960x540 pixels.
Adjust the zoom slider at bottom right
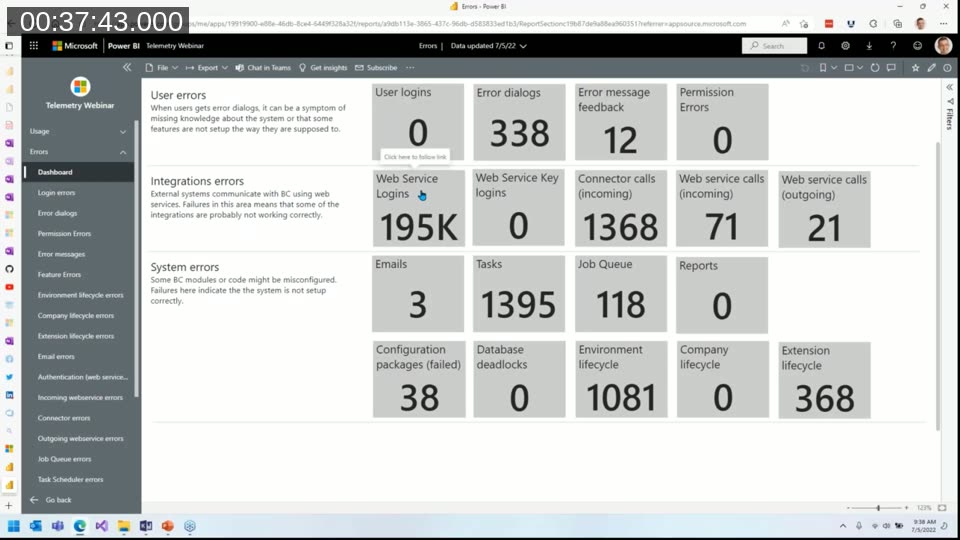pyautogui.click(x=877, y=508)
